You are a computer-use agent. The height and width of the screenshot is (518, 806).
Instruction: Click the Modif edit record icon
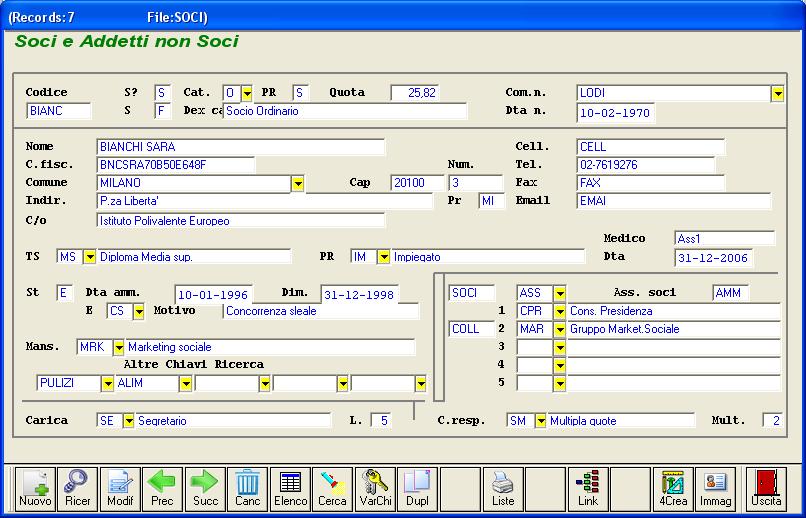coord(120,489)
